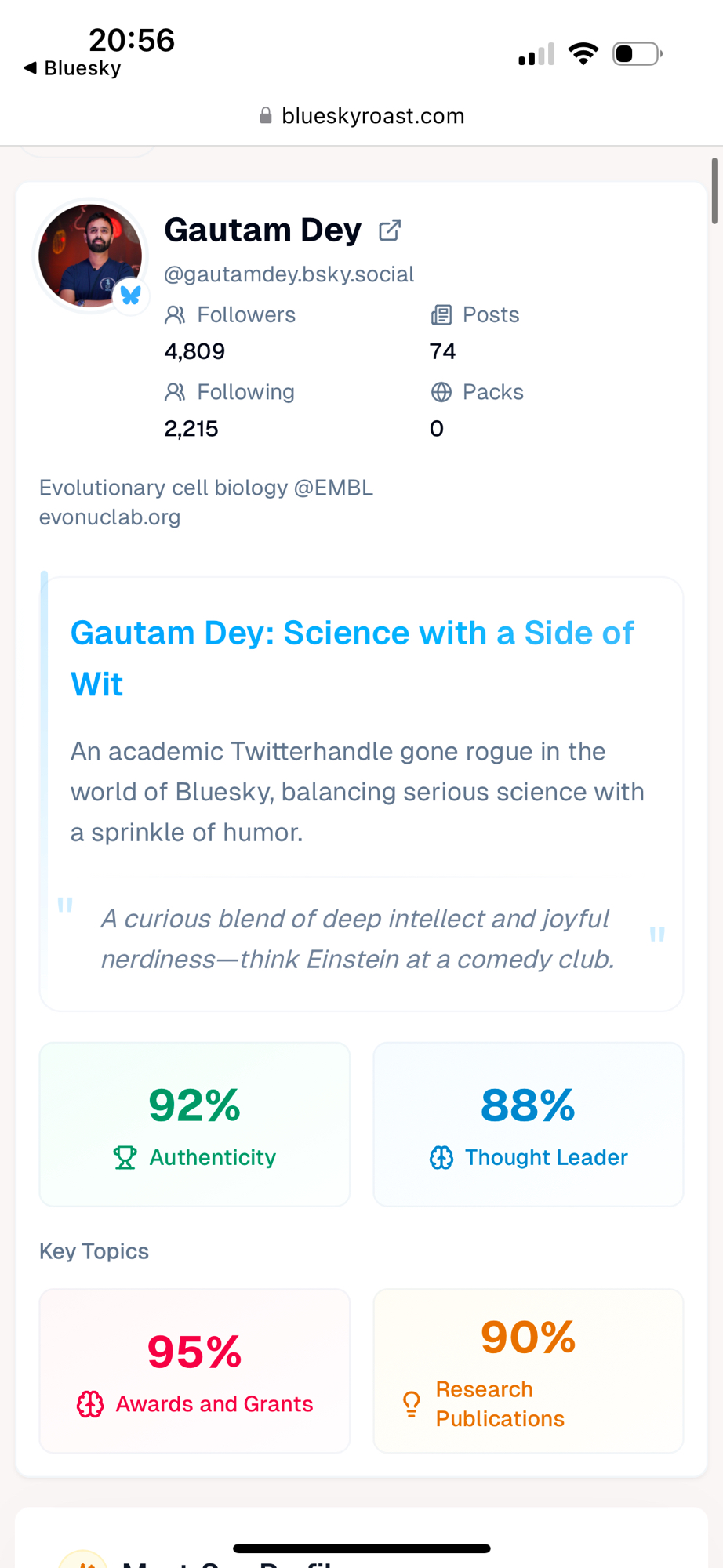The height and width of the screenshot is (1568, 723).
Task: Open Gautam Dey's external profile link icon
Action: [x=390, y=230]
